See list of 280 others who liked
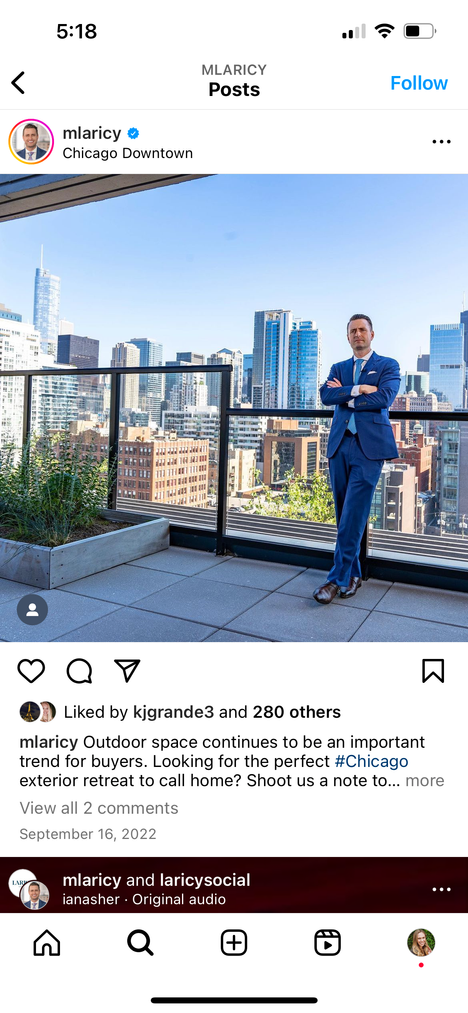468x1013 pixels. coord(297,712)
